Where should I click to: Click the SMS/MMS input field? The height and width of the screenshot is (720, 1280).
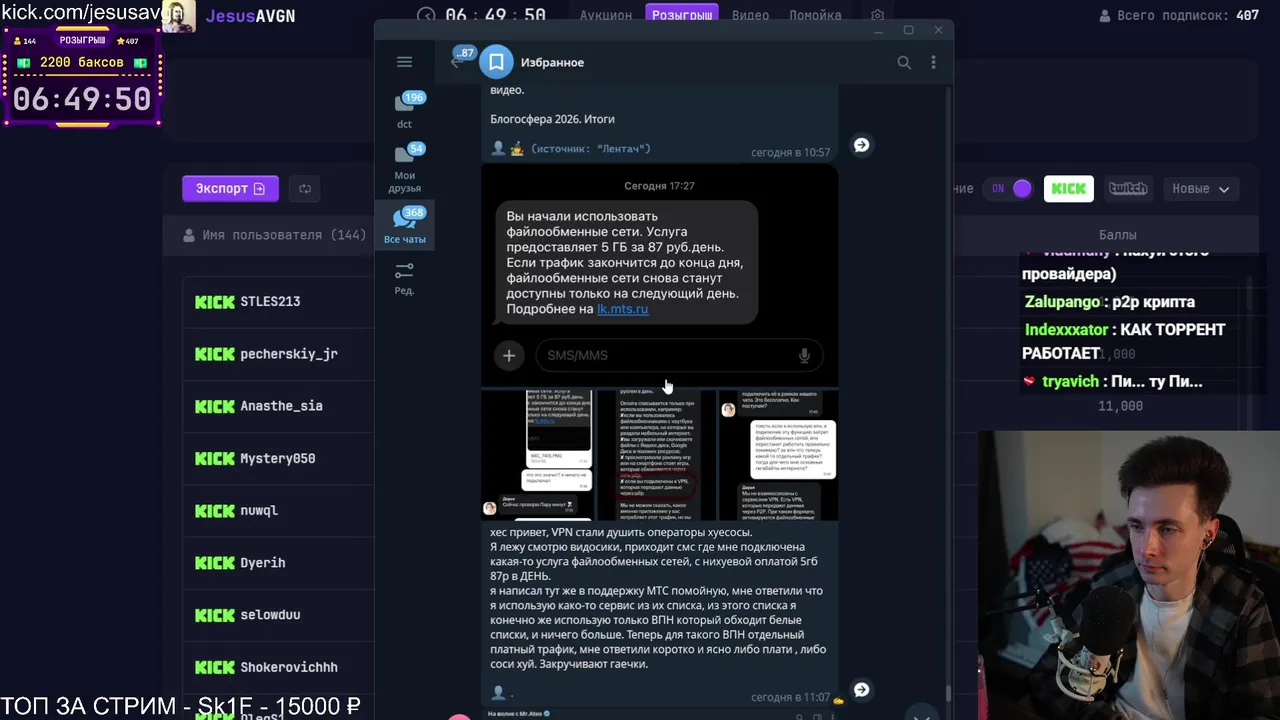point(679,355)
